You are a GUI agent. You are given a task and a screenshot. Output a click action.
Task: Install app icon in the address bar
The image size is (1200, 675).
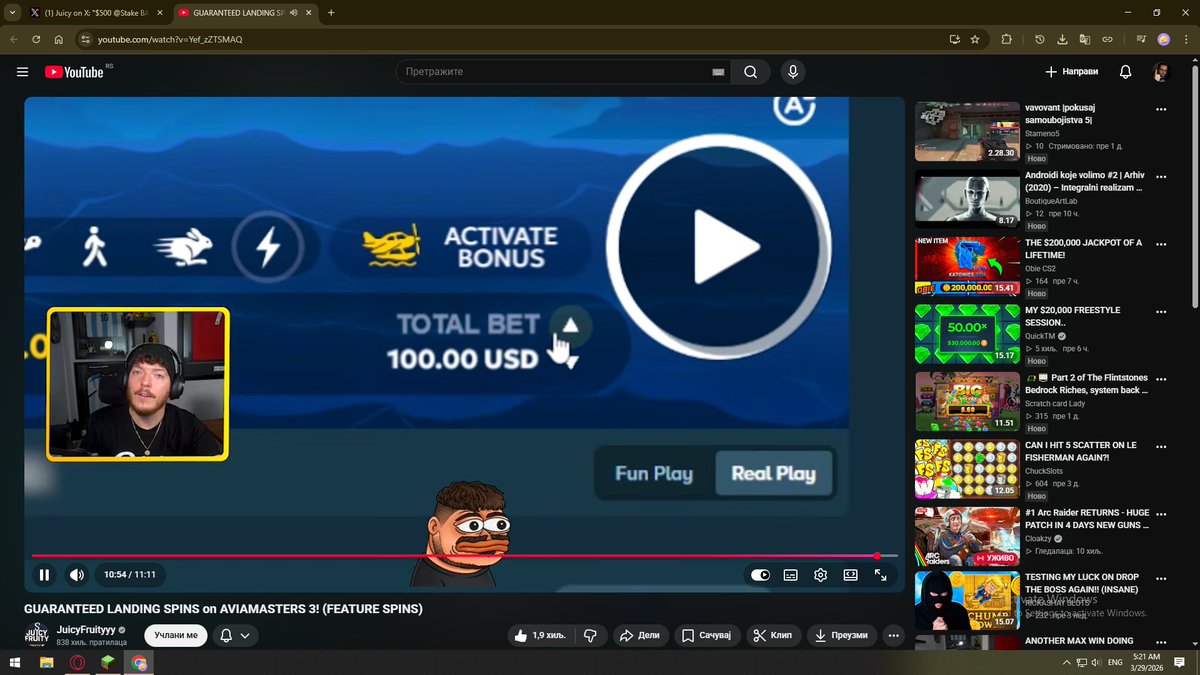click(955, 39)
